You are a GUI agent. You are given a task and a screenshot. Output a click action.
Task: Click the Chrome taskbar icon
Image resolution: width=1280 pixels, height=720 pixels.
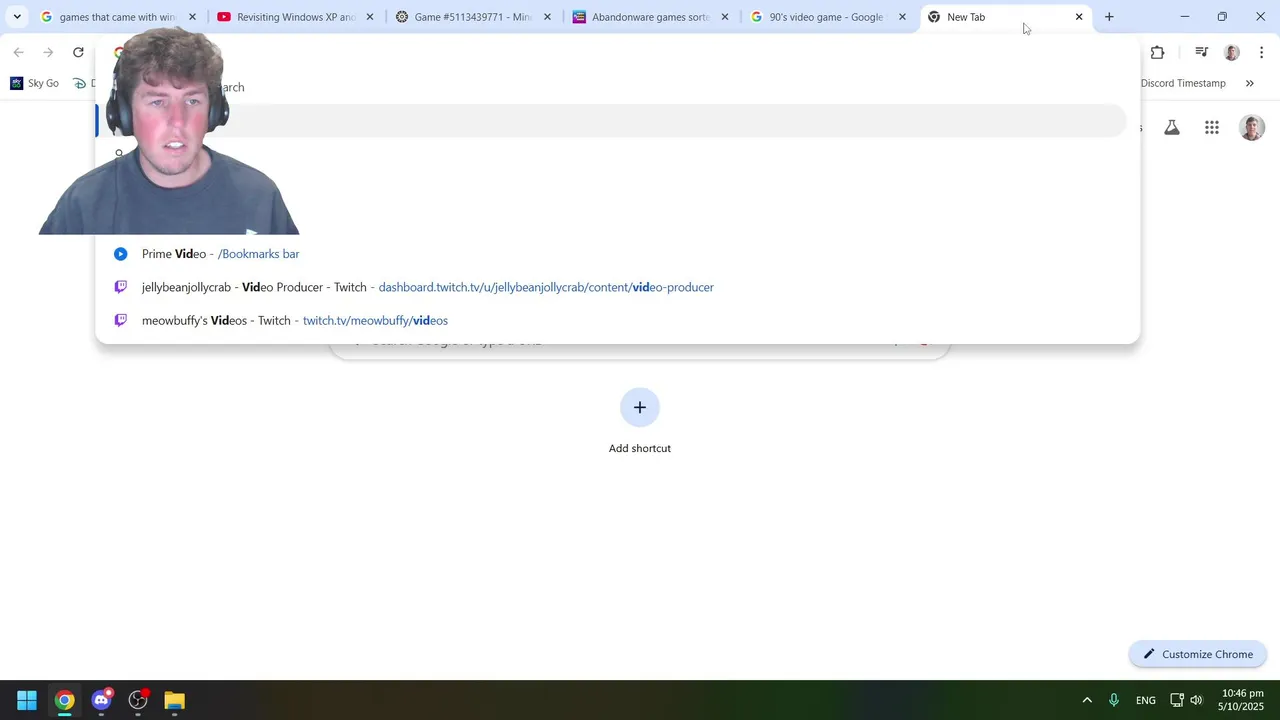click(x=64, y=700)
